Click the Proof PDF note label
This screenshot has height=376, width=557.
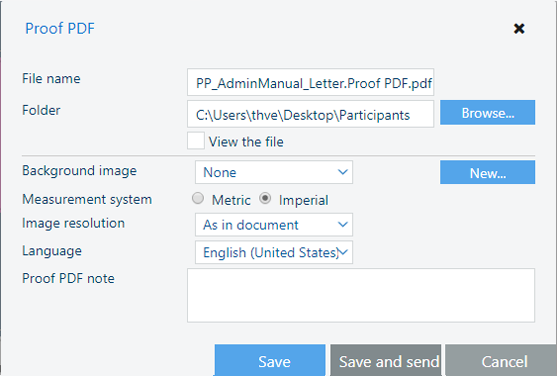point(68,278)
